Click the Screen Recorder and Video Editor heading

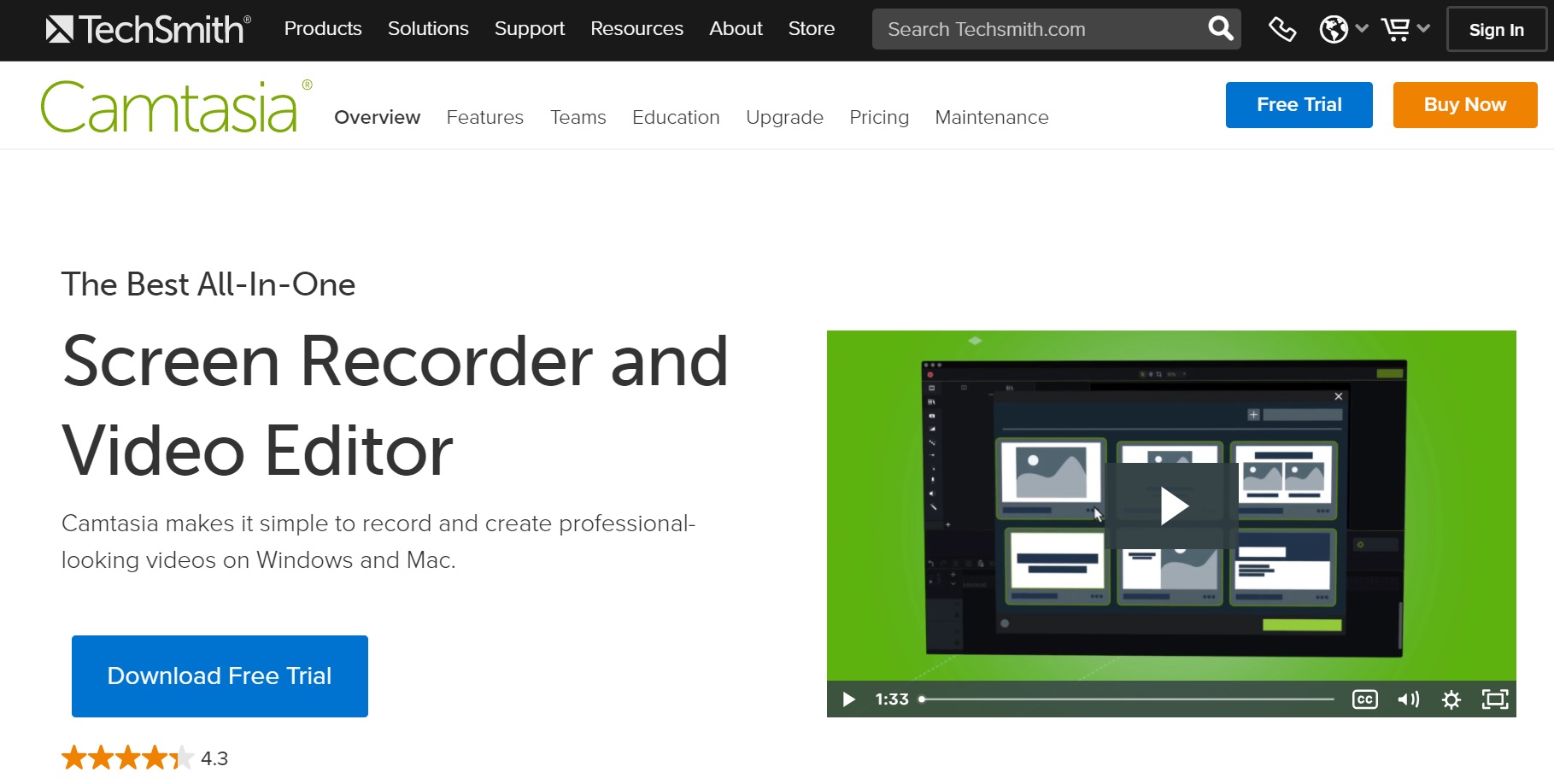pyautogui.click(x=395, y=406)
